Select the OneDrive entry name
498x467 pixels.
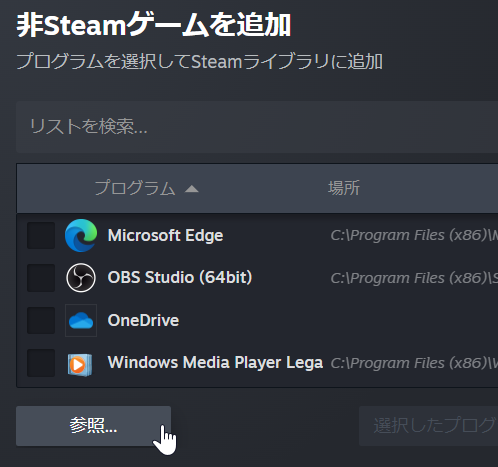[x=143, y=320]
